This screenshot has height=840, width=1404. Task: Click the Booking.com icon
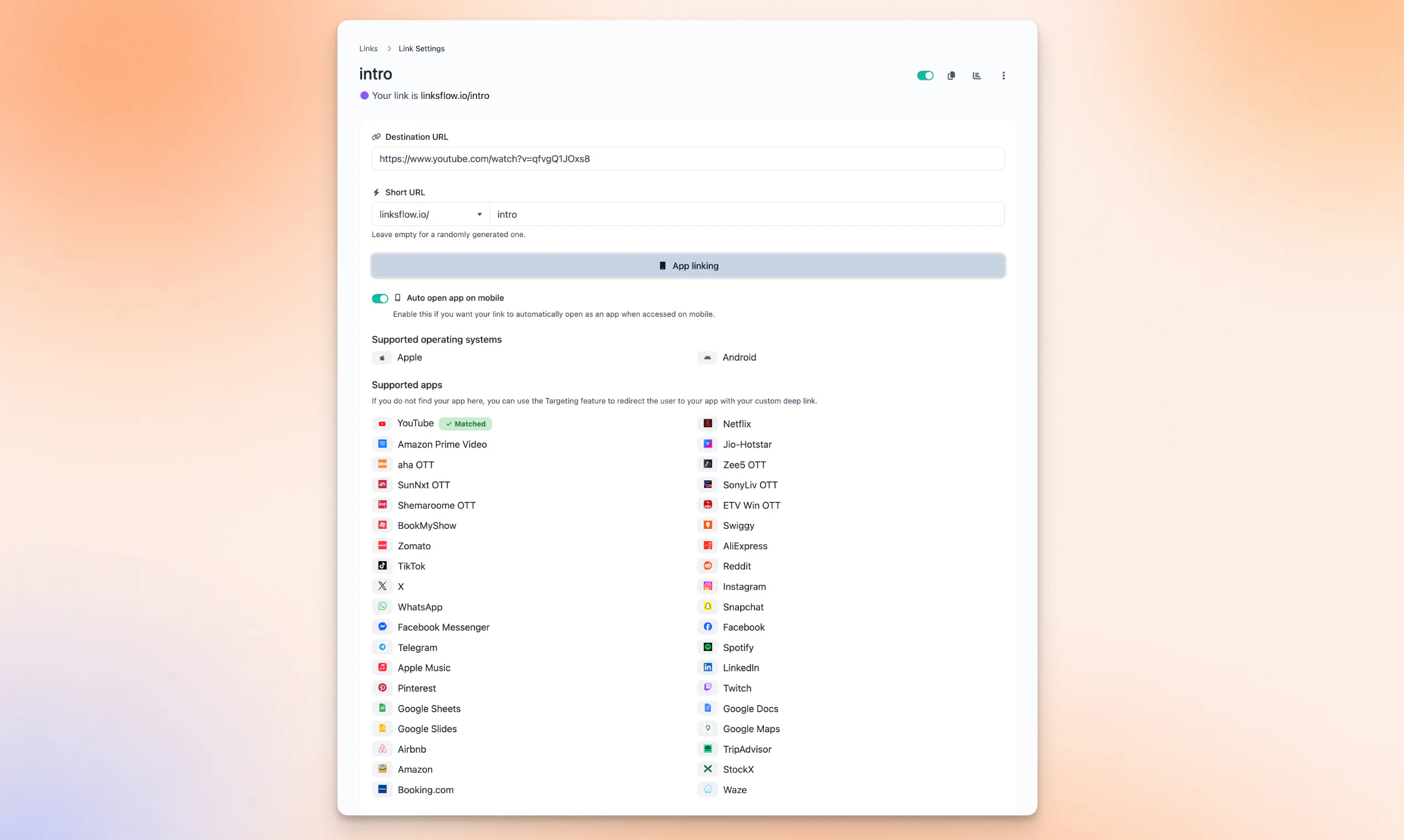click(x=382, y=790)
